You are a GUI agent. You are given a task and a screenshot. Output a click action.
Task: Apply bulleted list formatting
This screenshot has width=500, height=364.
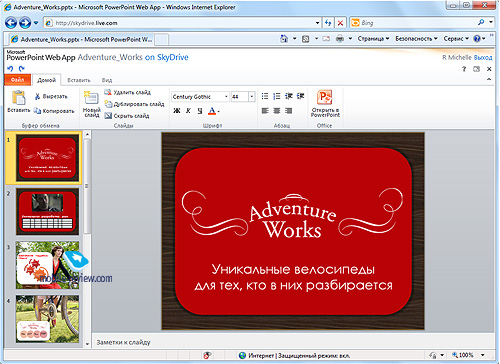click(265, 96)
